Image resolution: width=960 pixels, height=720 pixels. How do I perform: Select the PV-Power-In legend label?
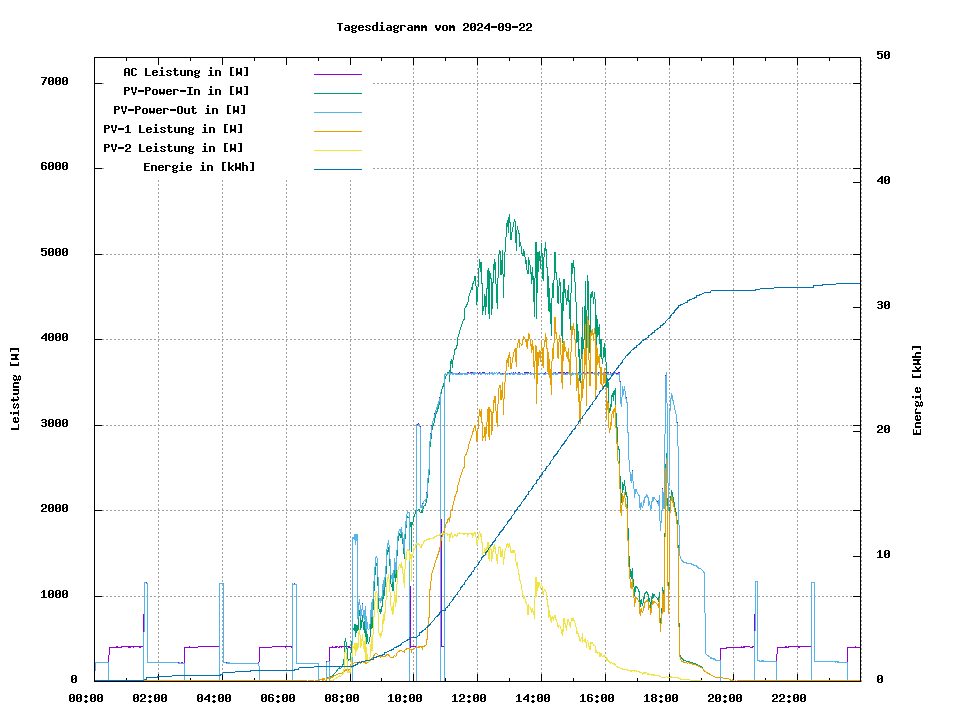point(193,91)
